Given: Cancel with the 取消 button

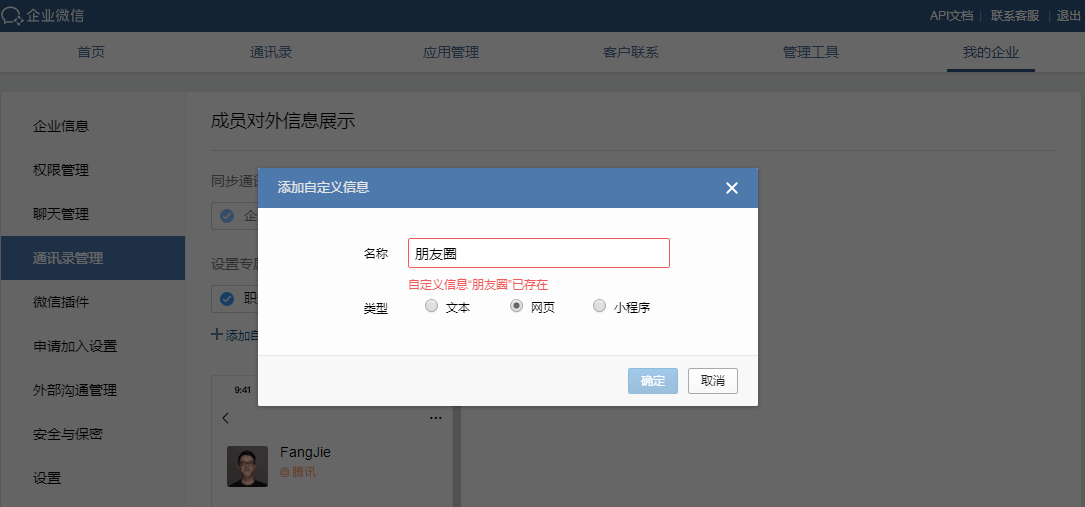Looking at the screenshot, I should click(x=713, y=381).
